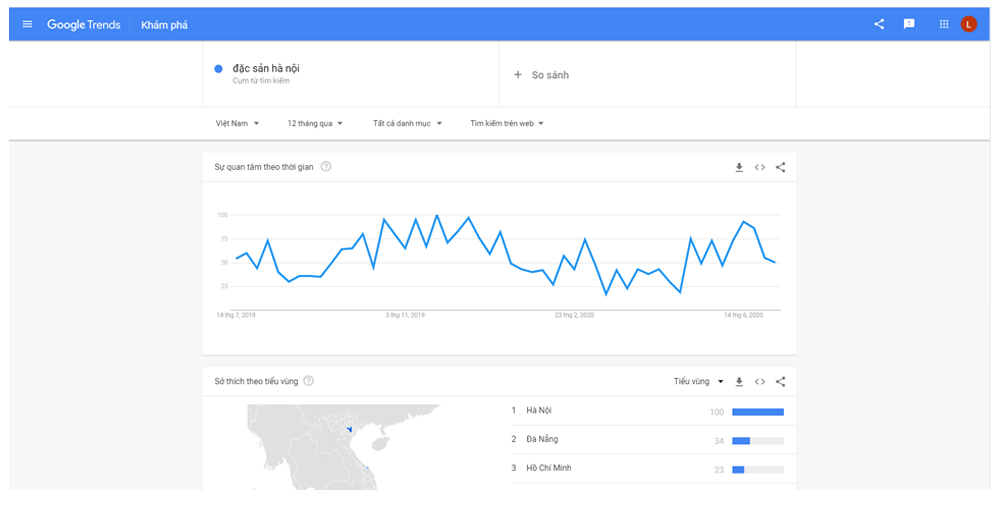Show help for Sự quan tâm theo thời gian

[326, 166]
